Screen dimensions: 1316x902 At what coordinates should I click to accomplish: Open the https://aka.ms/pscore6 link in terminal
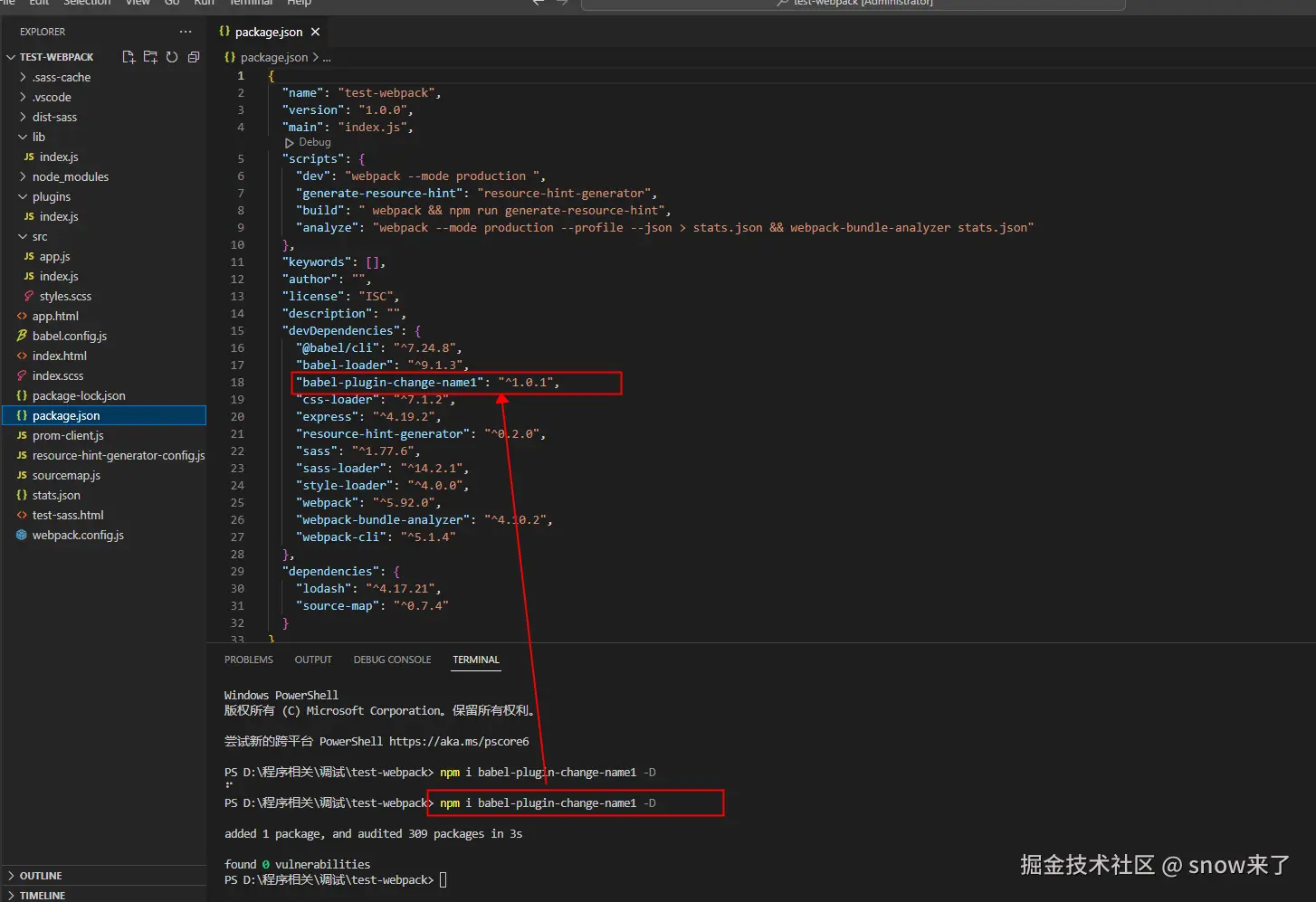point(459,741)
